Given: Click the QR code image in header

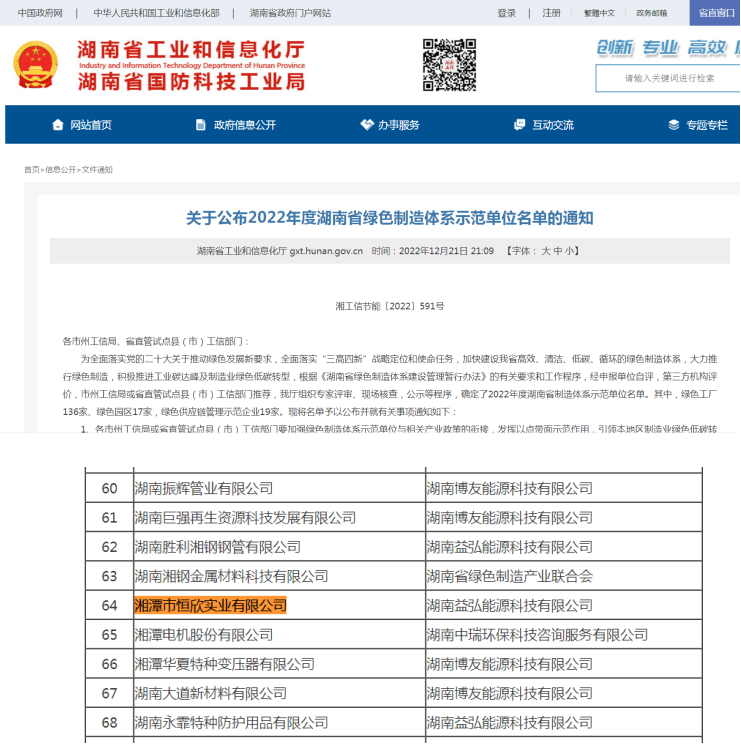Looking at the screenshot, I should coord(449,66).
